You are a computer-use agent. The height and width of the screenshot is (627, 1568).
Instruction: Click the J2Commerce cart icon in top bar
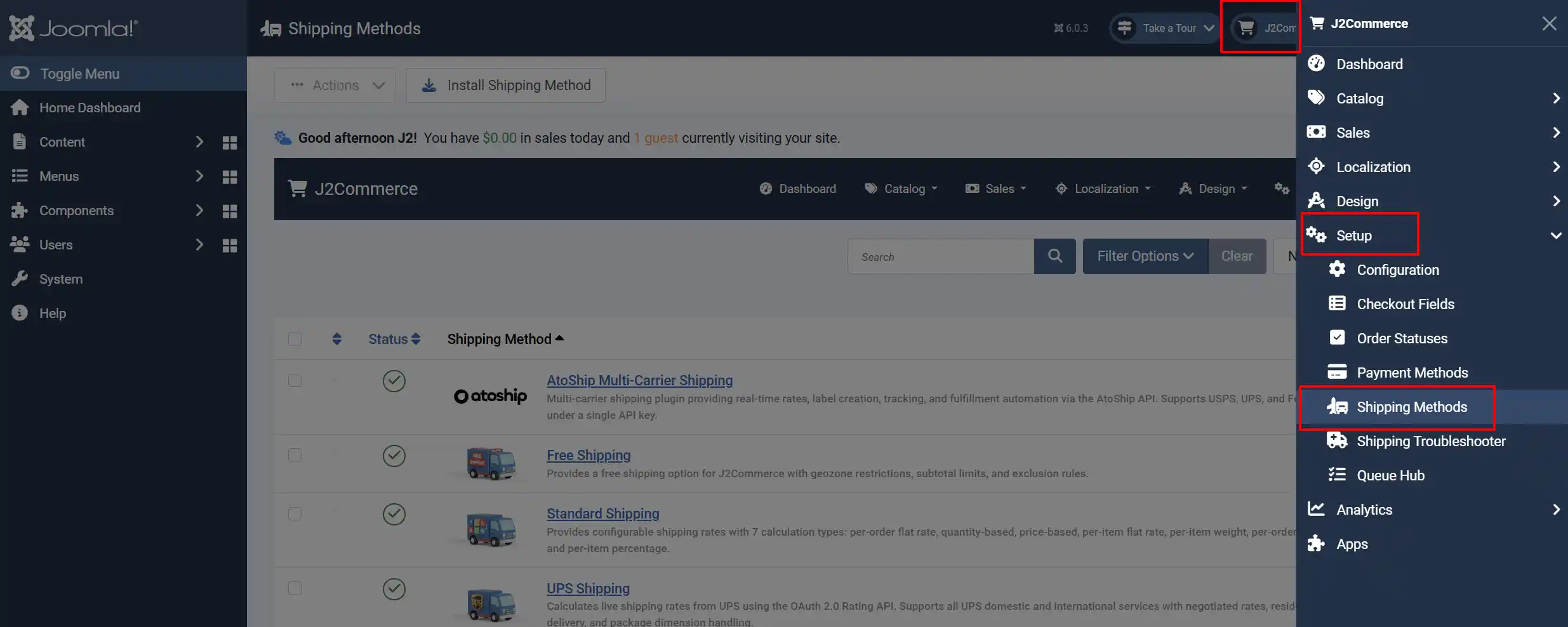tap(1246, 28)
